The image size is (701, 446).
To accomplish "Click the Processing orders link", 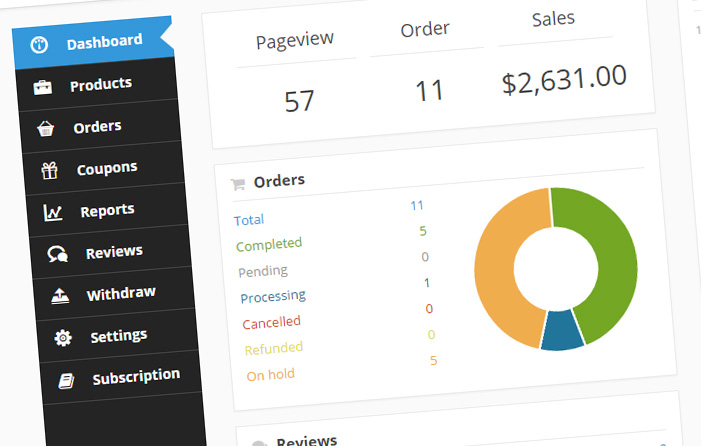I will [x=273, y=297].
